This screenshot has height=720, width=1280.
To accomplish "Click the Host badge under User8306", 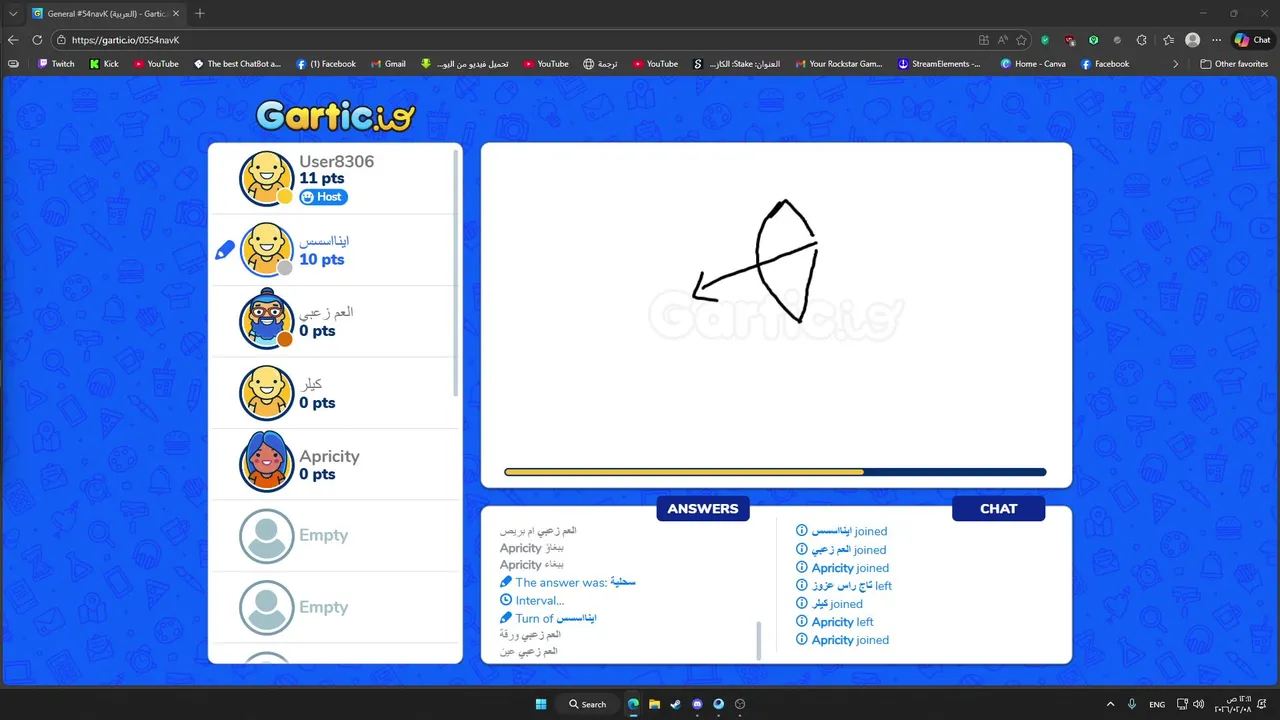I will (x=323, y=197).
